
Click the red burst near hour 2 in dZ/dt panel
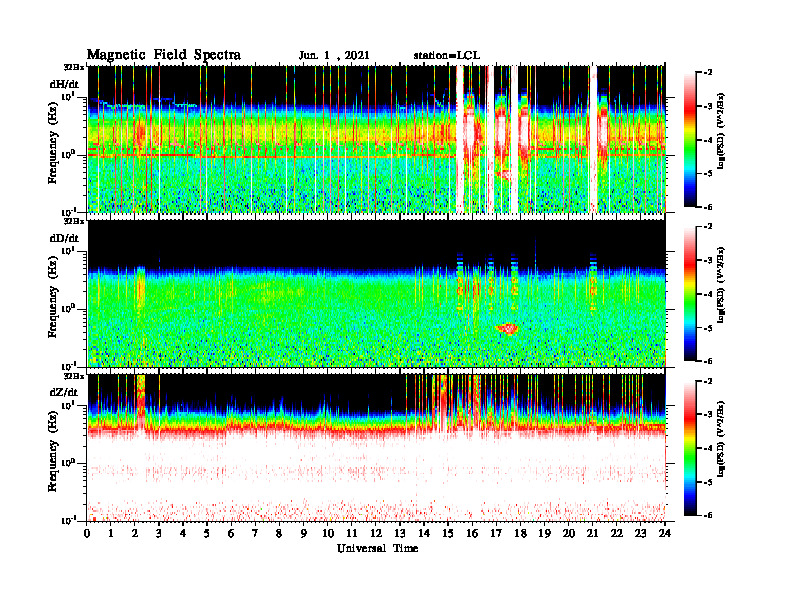point(141,402)
